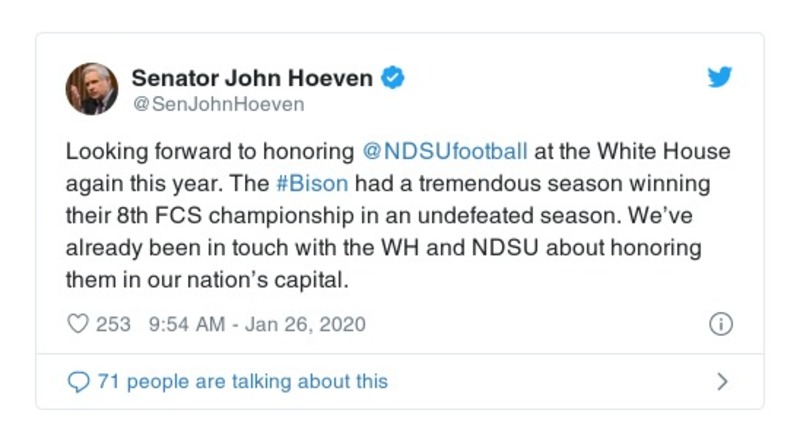Viewport: 800px width, 445px height.
Task: Click the Twitter bird logo
Action: click(x=719, y=78)
